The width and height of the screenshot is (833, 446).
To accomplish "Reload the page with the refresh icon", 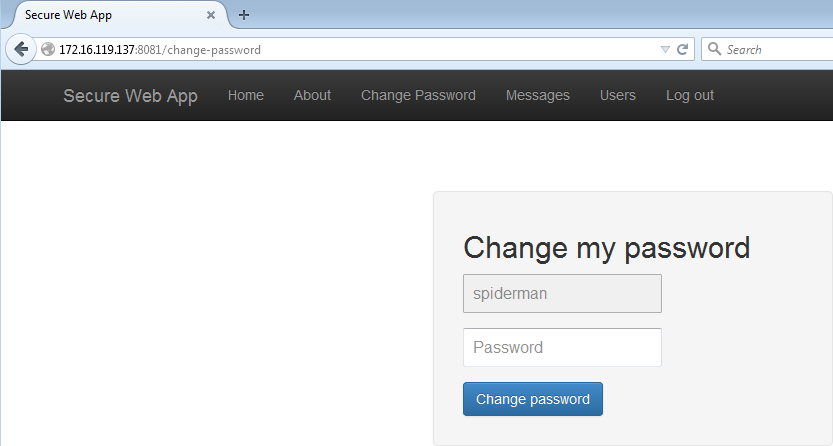I will coord(683,49).
